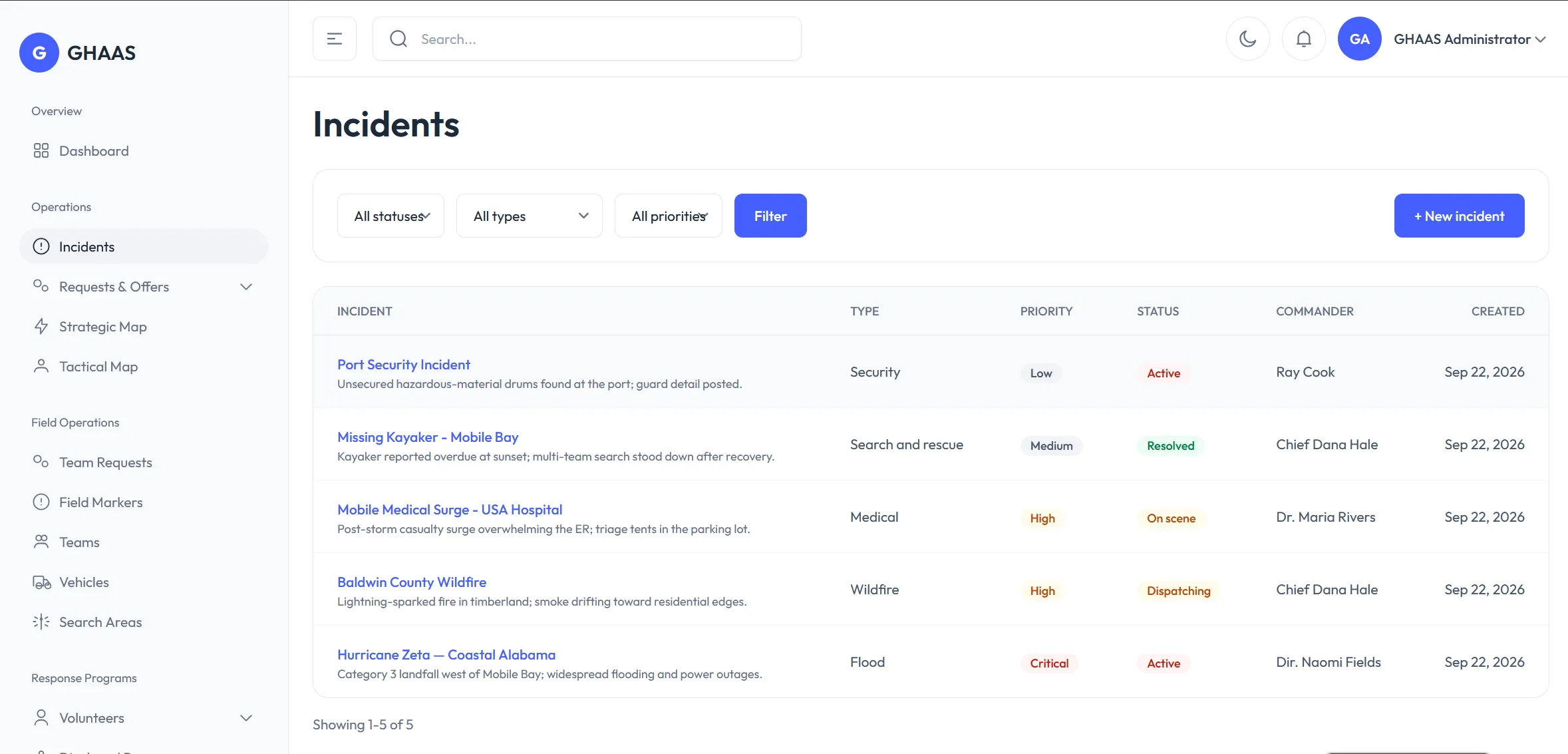Click the GHAAS logo circle icon
The image size is (1568, 754).
point(39,53)
